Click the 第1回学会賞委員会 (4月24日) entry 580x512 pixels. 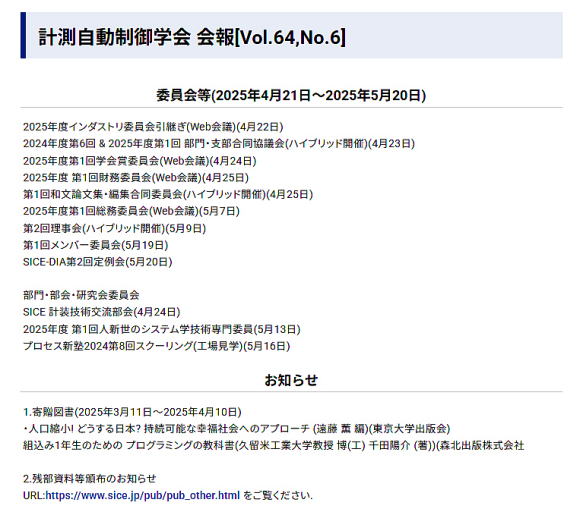point(140,161)
